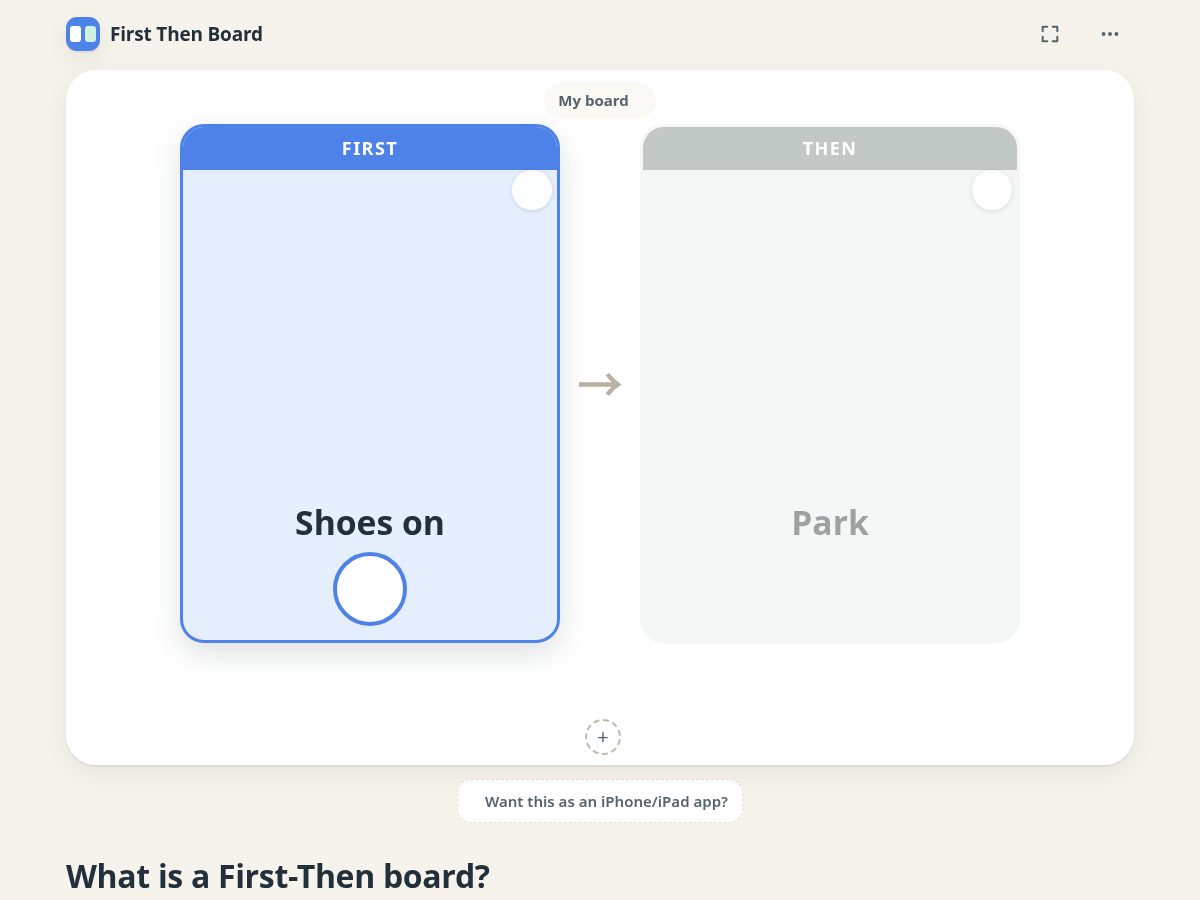Click the Shoes on label
Viewport: 1200px width, 900px height.
370,523
